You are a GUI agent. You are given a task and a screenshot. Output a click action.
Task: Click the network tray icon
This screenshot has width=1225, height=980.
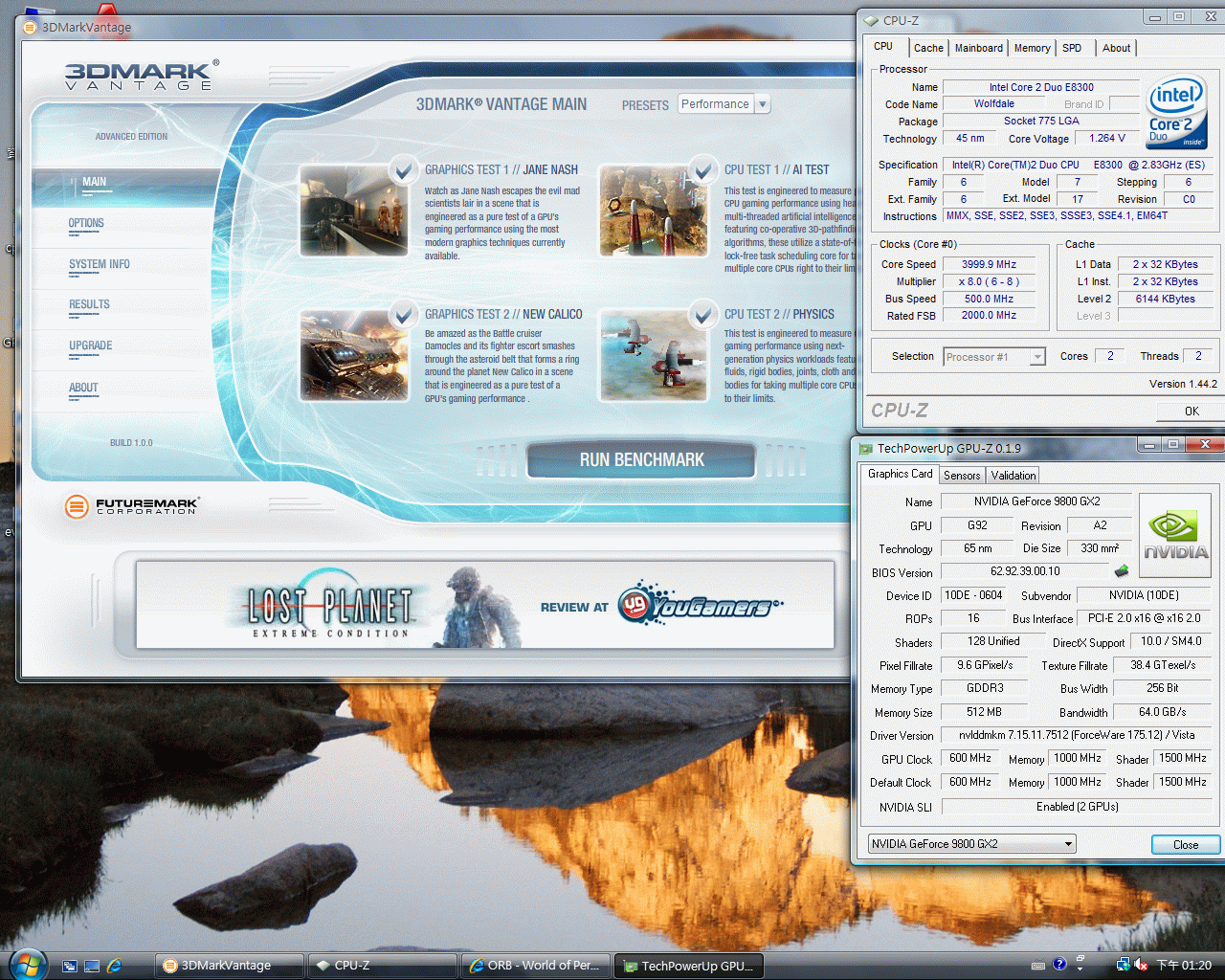1123,965
